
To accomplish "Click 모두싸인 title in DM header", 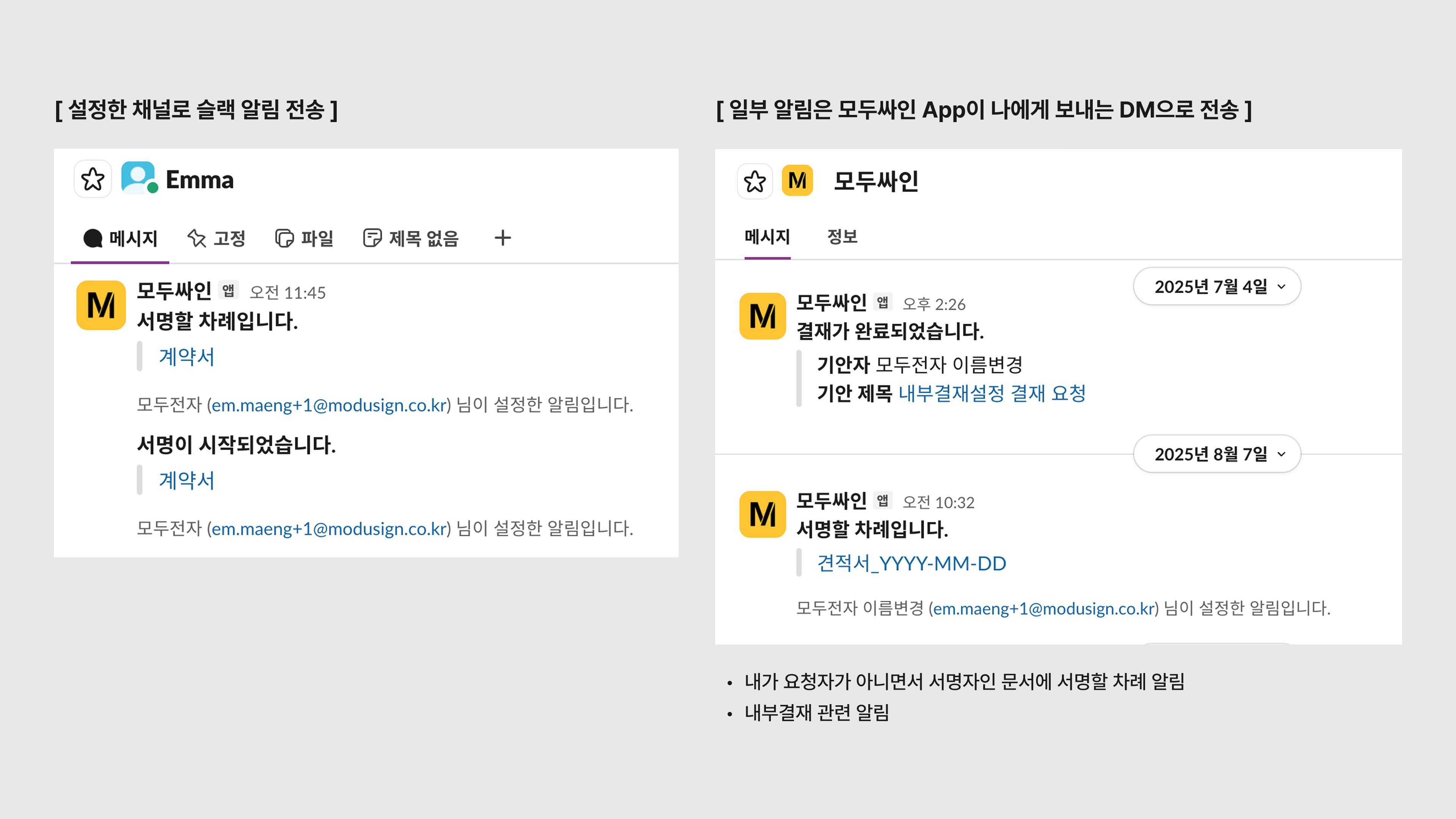I will [x=875, y=182].
